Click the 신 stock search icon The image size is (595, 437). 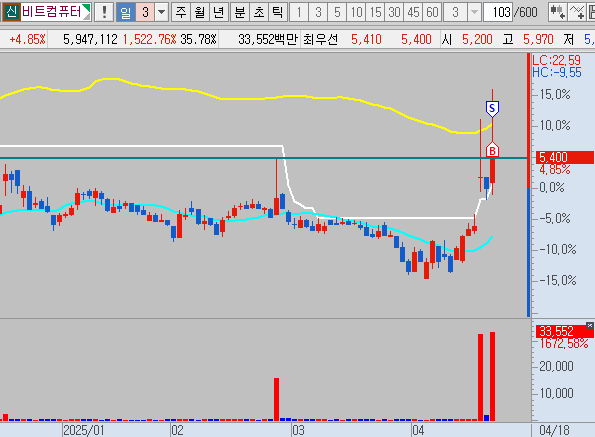11,12
